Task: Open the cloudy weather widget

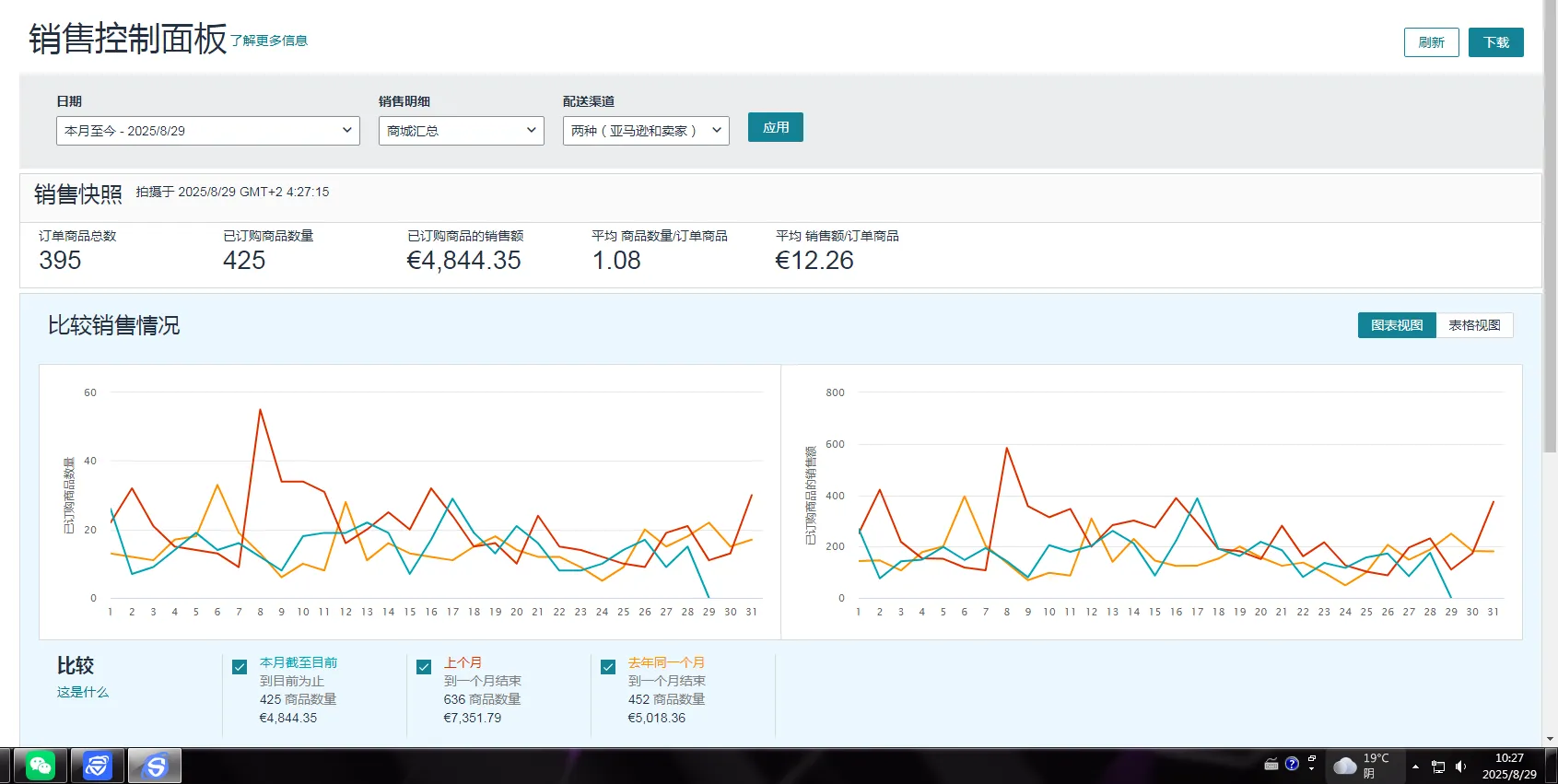Action: pos(1345,766)
